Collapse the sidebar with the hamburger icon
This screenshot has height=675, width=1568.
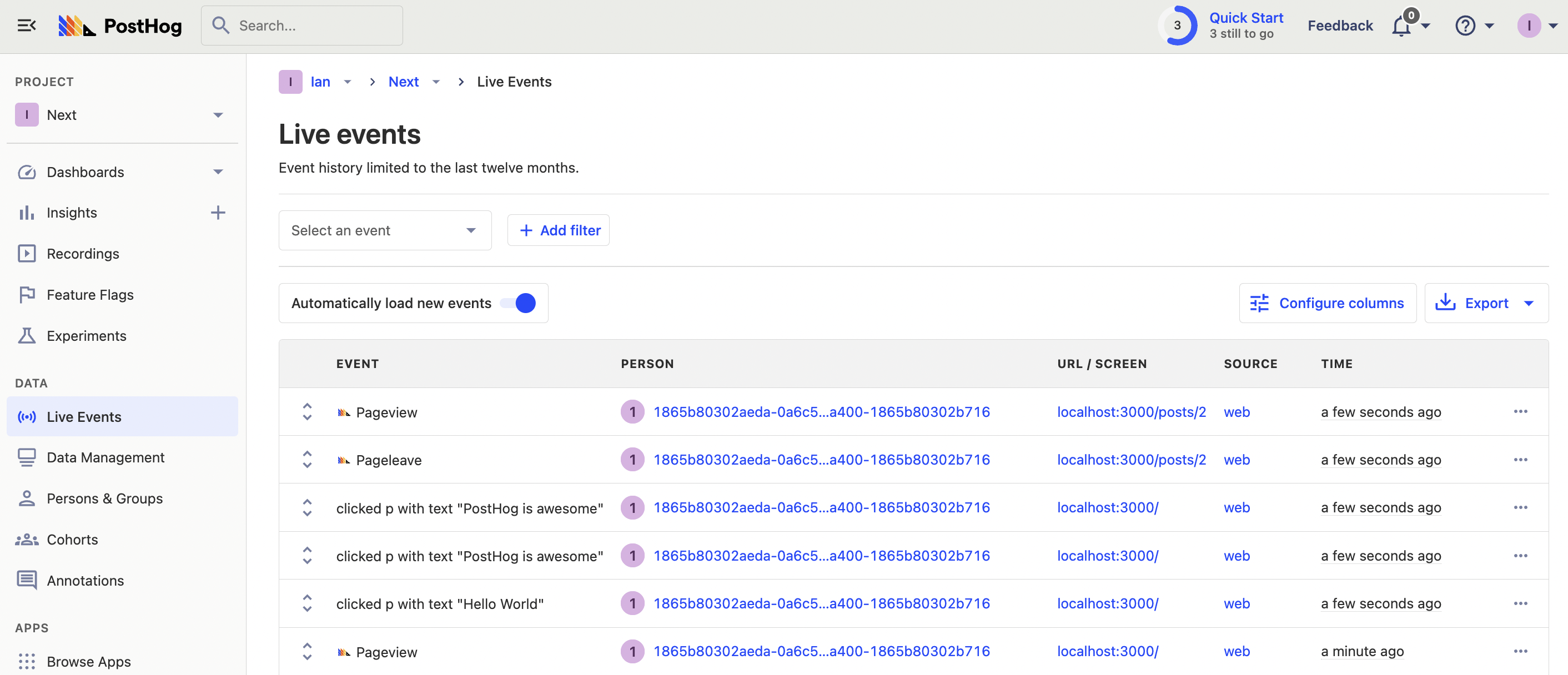26,26
